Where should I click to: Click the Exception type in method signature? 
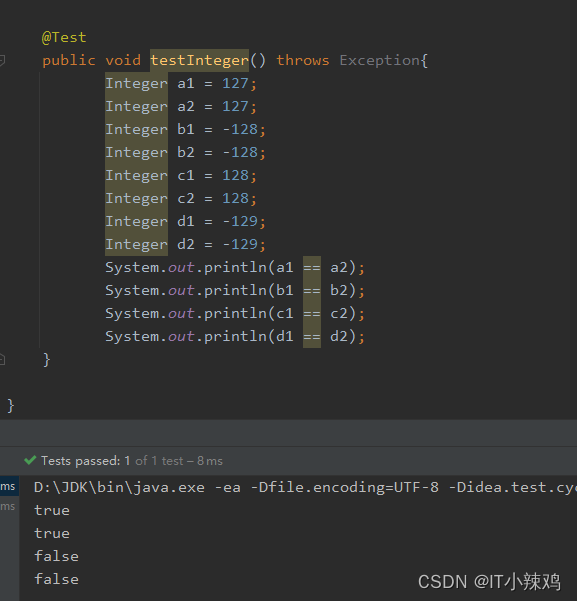coord(380,61)
